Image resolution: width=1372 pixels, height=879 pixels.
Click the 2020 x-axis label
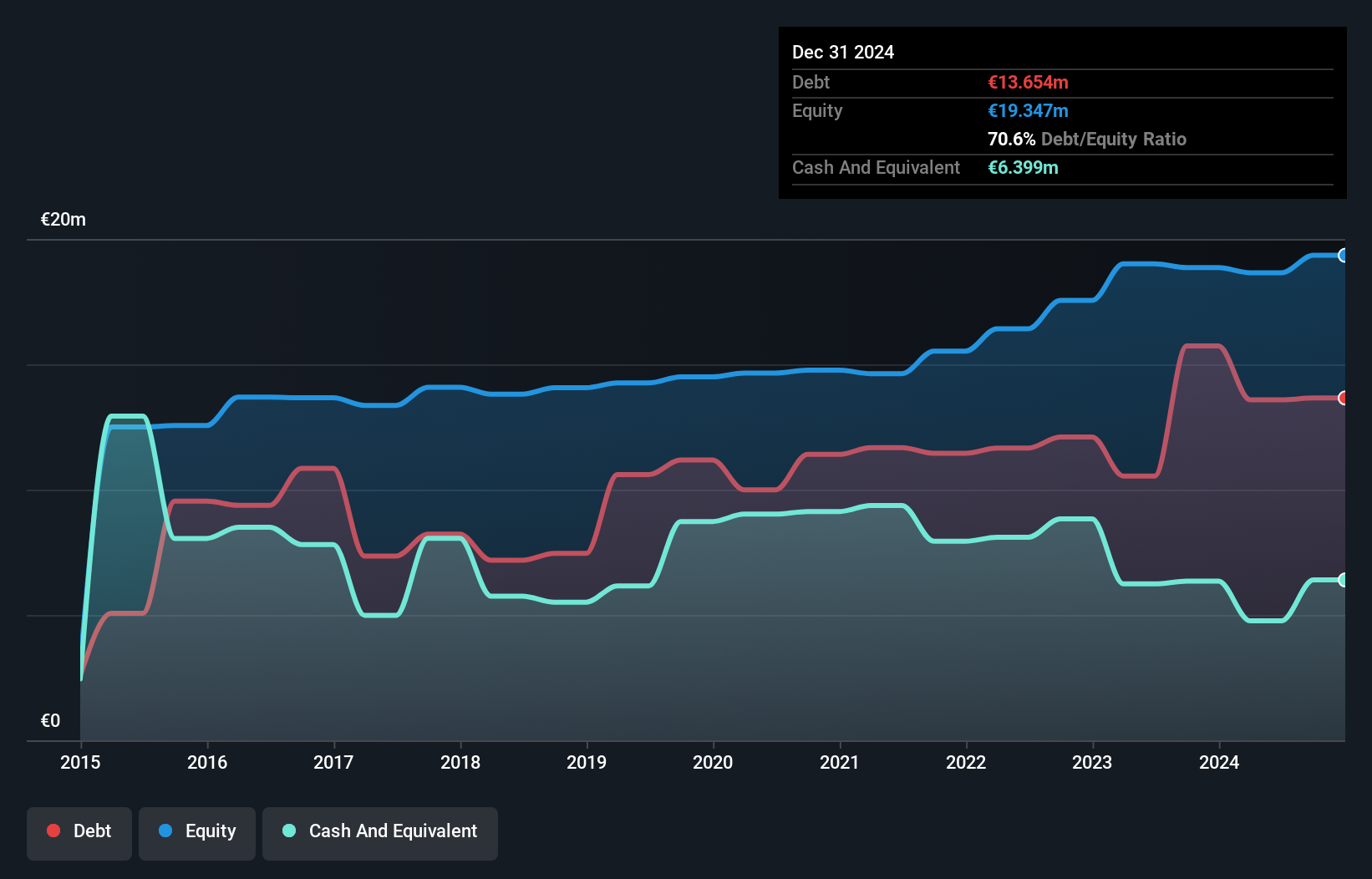coord(713,762)
